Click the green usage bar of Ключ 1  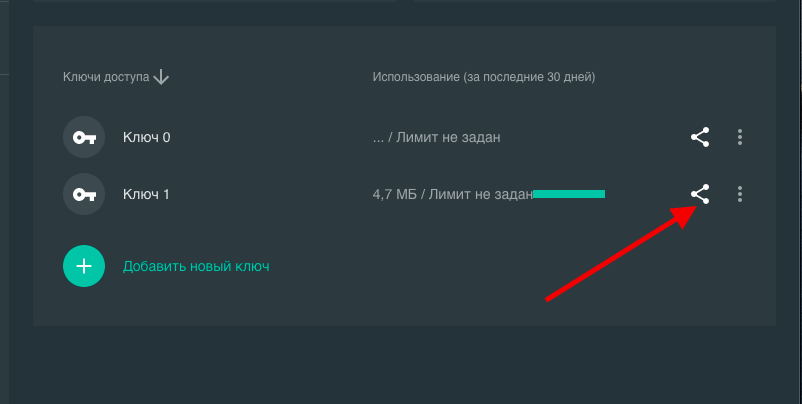pos(569,194)
